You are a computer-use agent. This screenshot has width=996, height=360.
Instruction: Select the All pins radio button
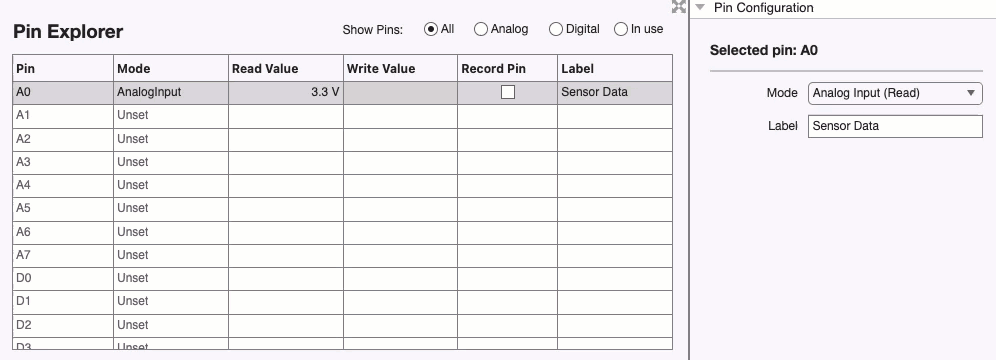coord(431,29)
